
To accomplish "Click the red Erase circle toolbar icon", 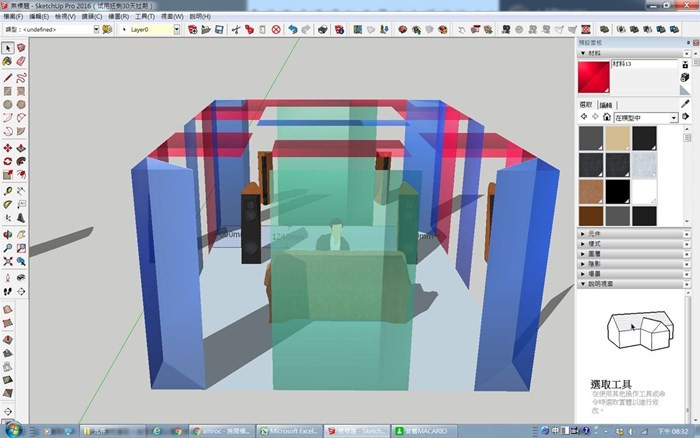I will [276, 29].
